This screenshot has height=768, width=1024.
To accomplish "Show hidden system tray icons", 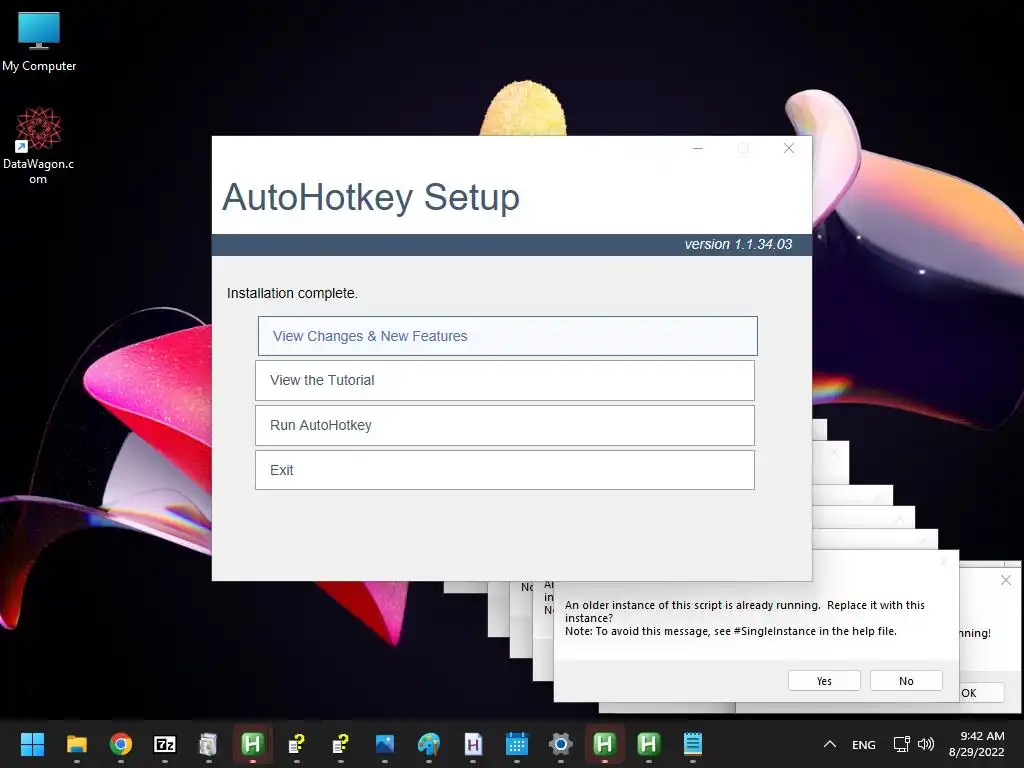I will click(x=829, y=744).
